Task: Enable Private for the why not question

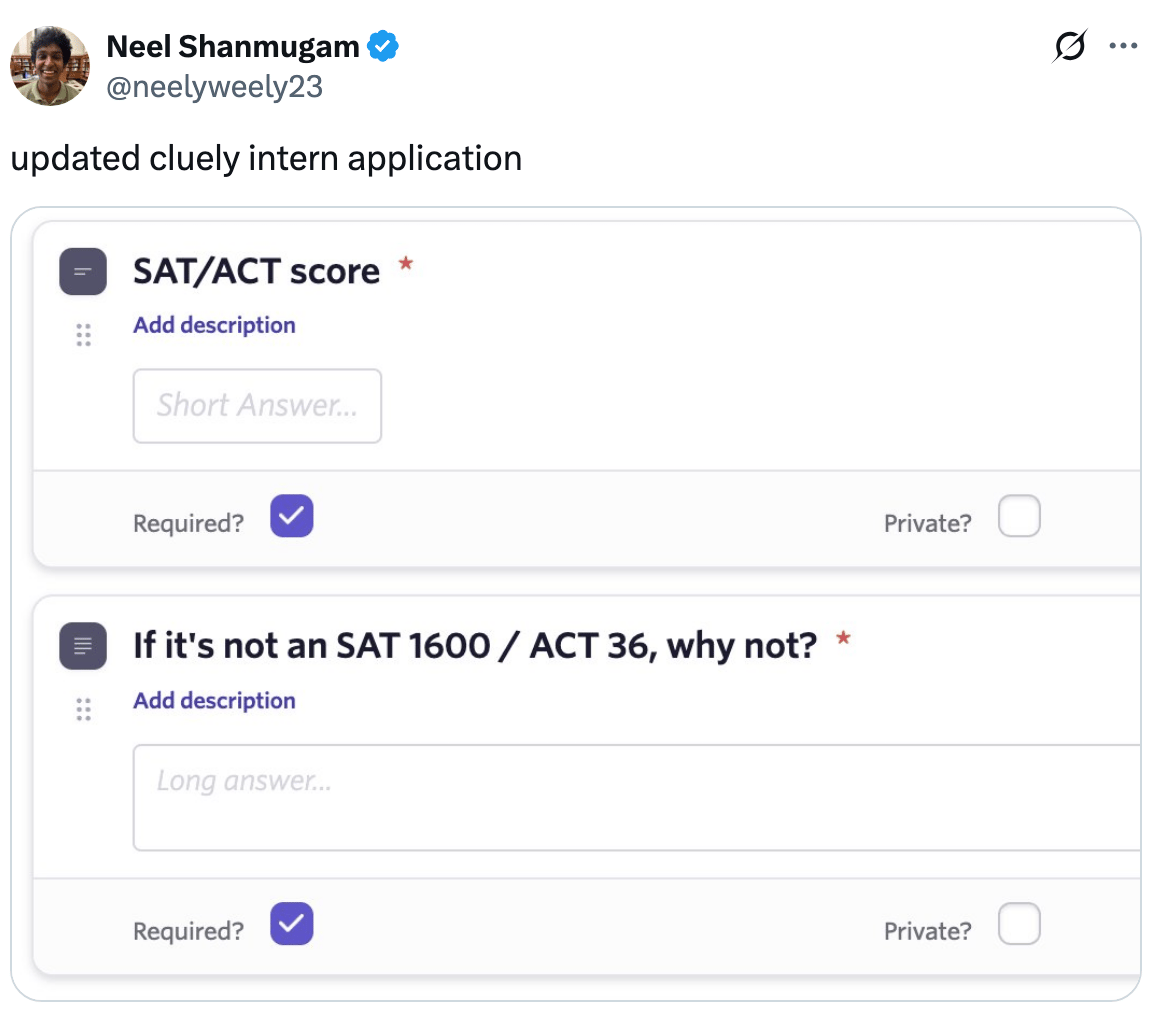Action: tap(1019, 924)
